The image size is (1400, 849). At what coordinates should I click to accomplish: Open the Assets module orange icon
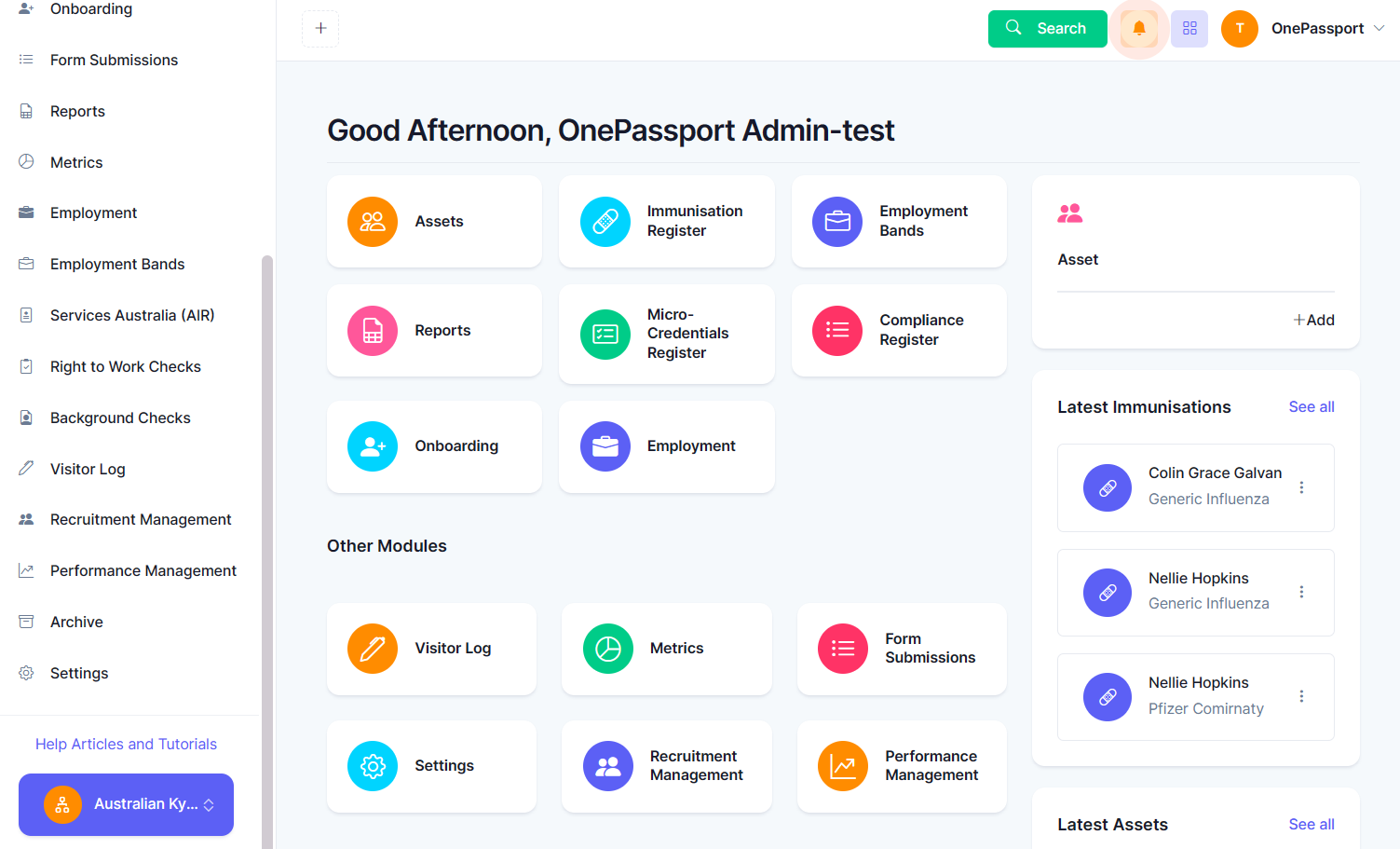click(373, 222)
